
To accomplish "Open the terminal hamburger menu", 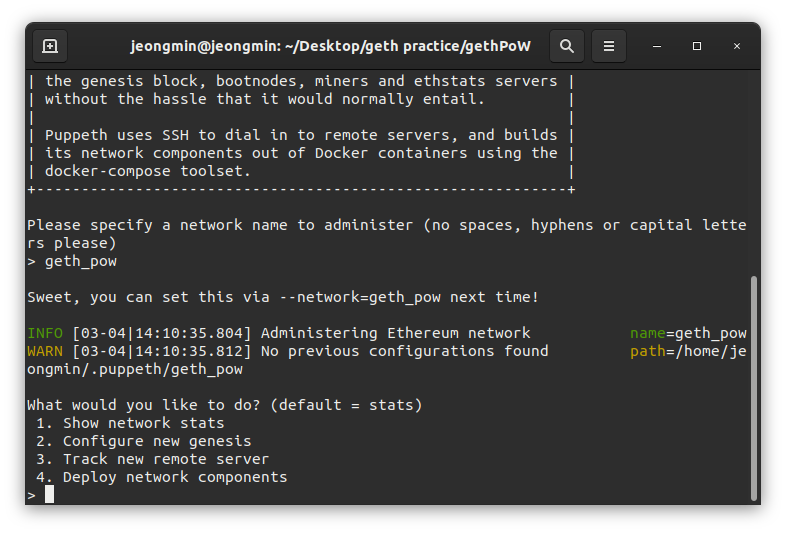I will 608,46.
